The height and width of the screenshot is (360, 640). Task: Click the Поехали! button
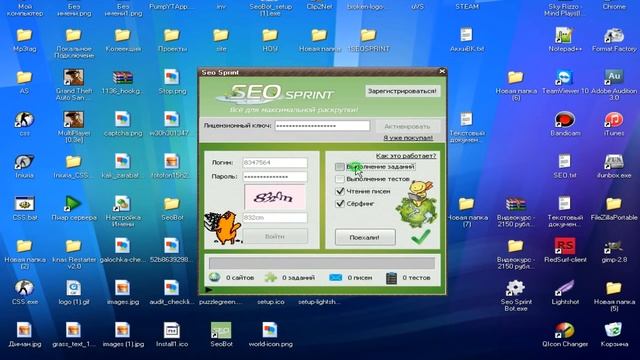point(365,237)
